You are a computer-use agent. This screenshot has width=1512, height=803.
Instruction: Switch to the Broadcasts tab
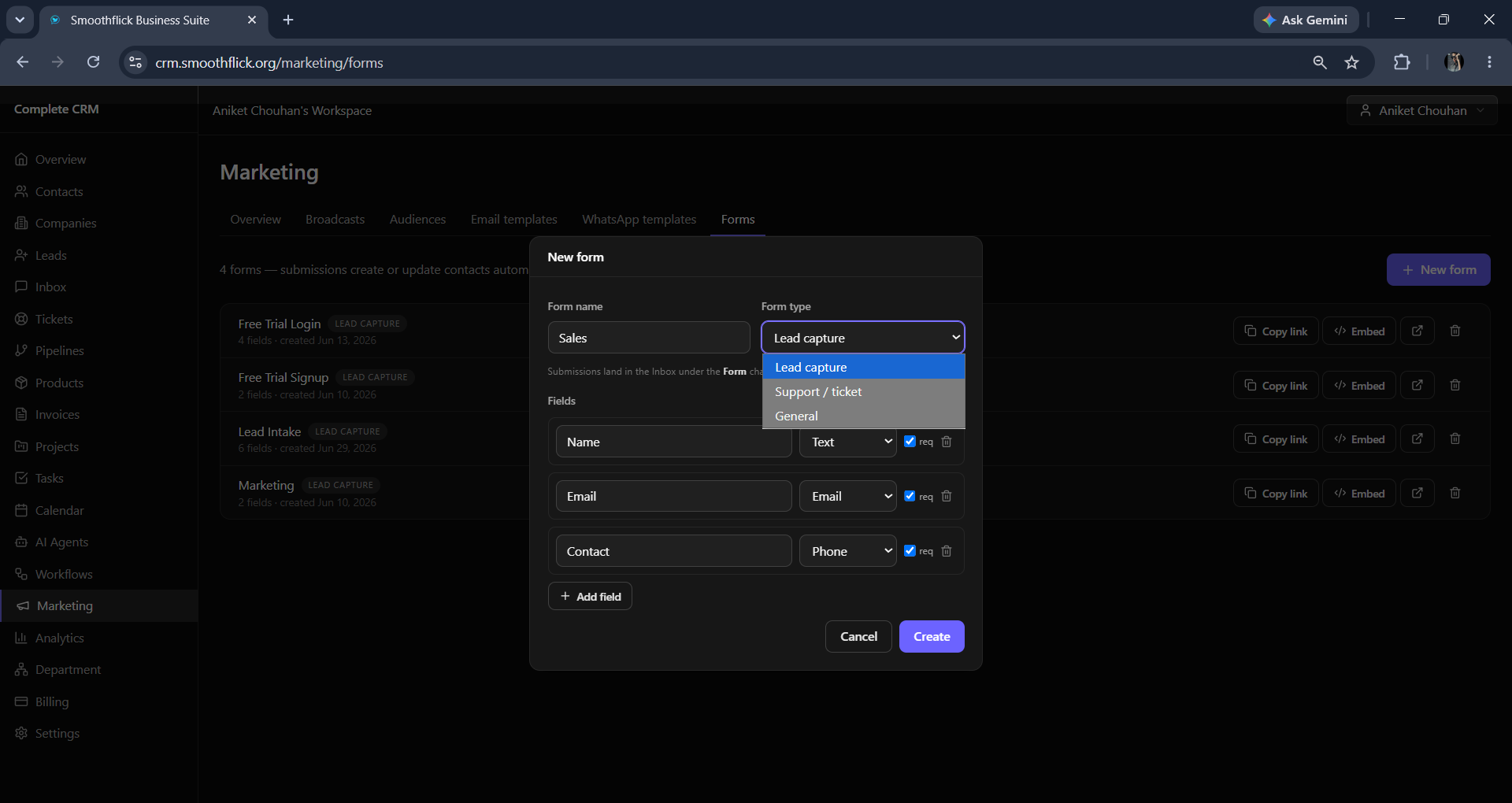click(335, 219)
